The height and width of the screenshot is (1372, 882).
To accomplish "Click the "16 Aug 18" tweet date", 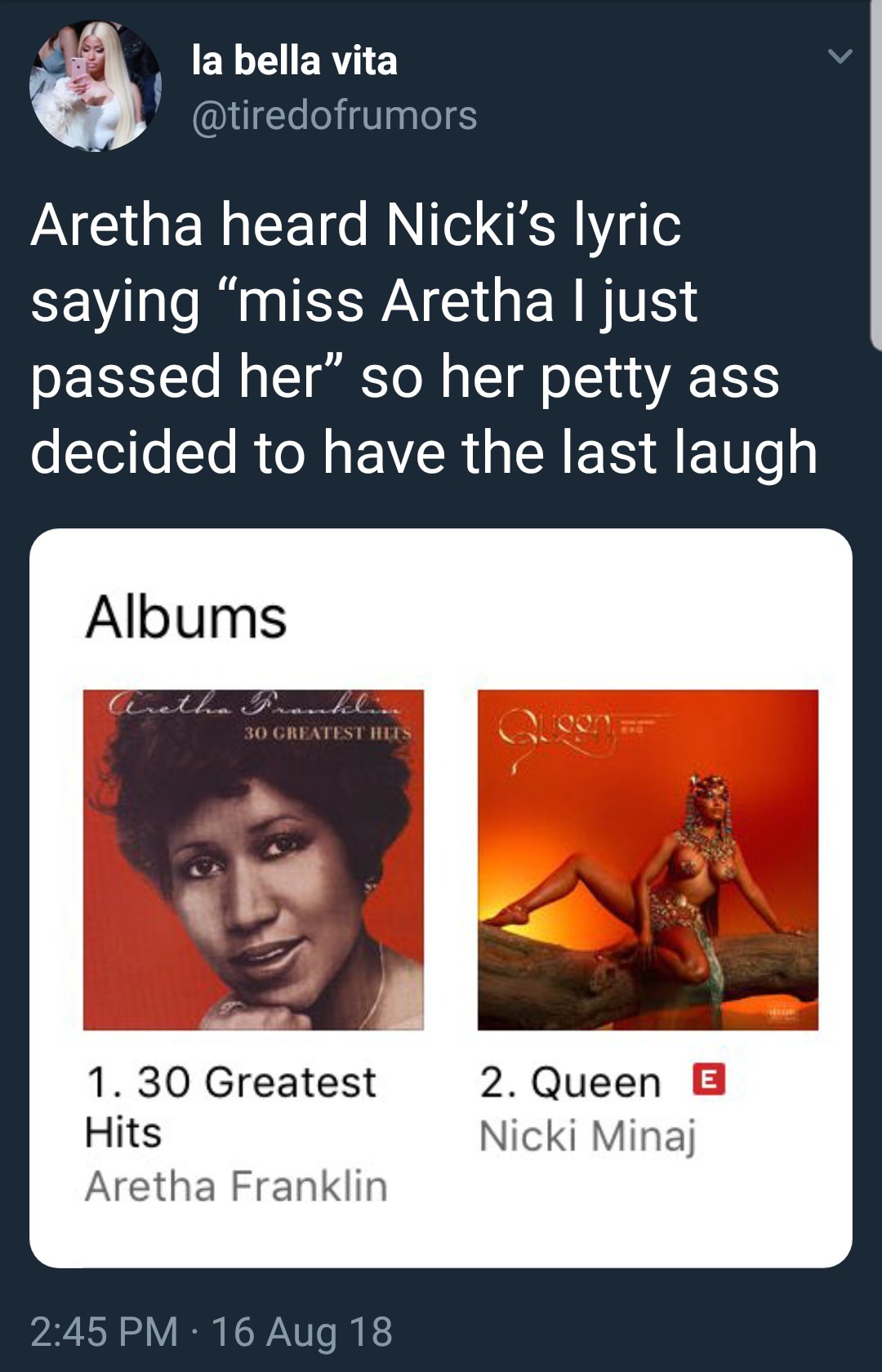I will click(302, 1332).
